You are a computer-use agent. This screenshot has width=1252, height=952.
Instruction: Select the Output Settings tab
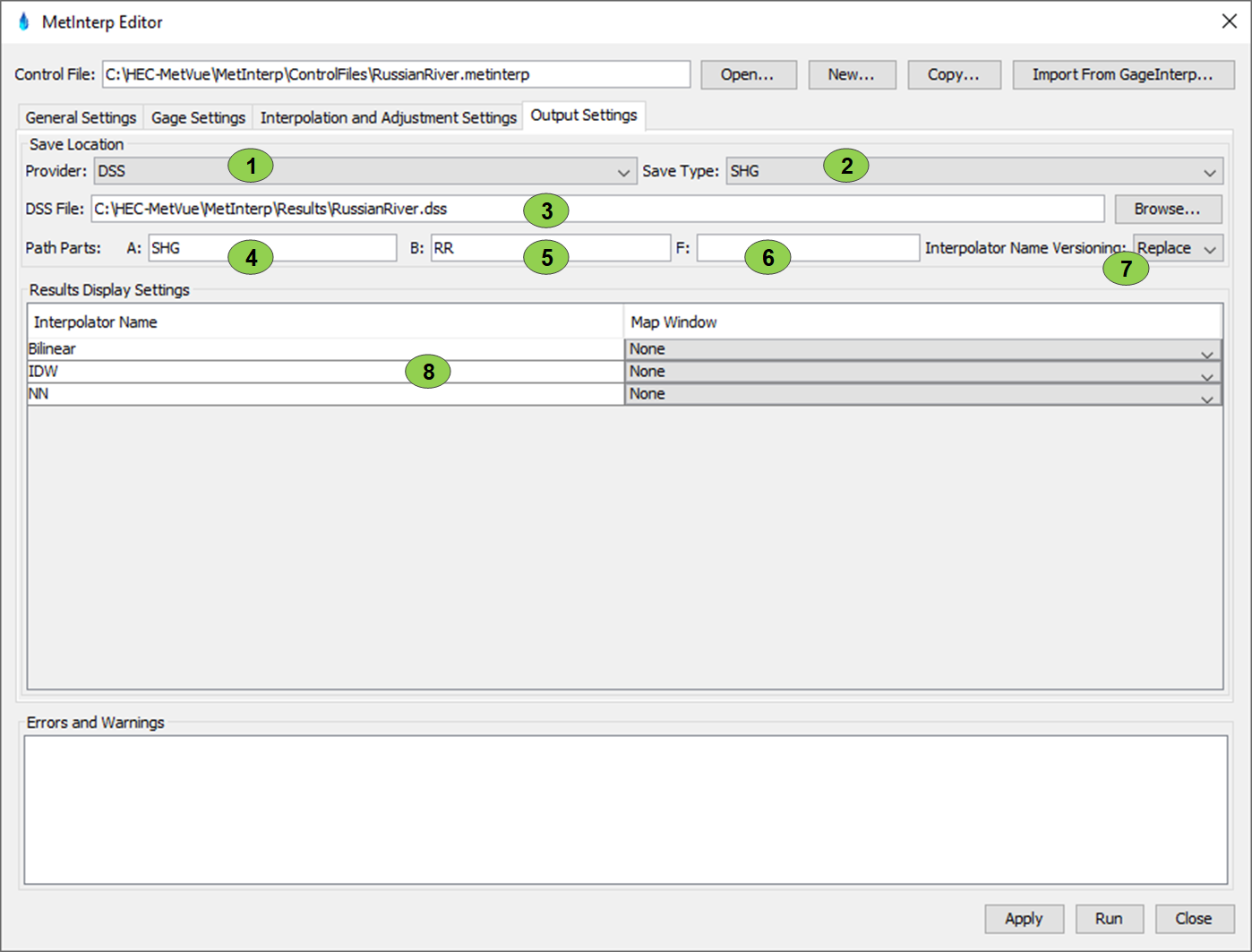[583, 116]
